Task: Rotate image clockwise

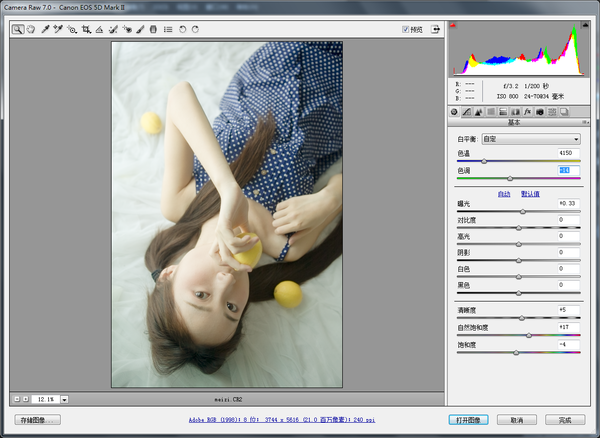Action: [x=195, y=30]
